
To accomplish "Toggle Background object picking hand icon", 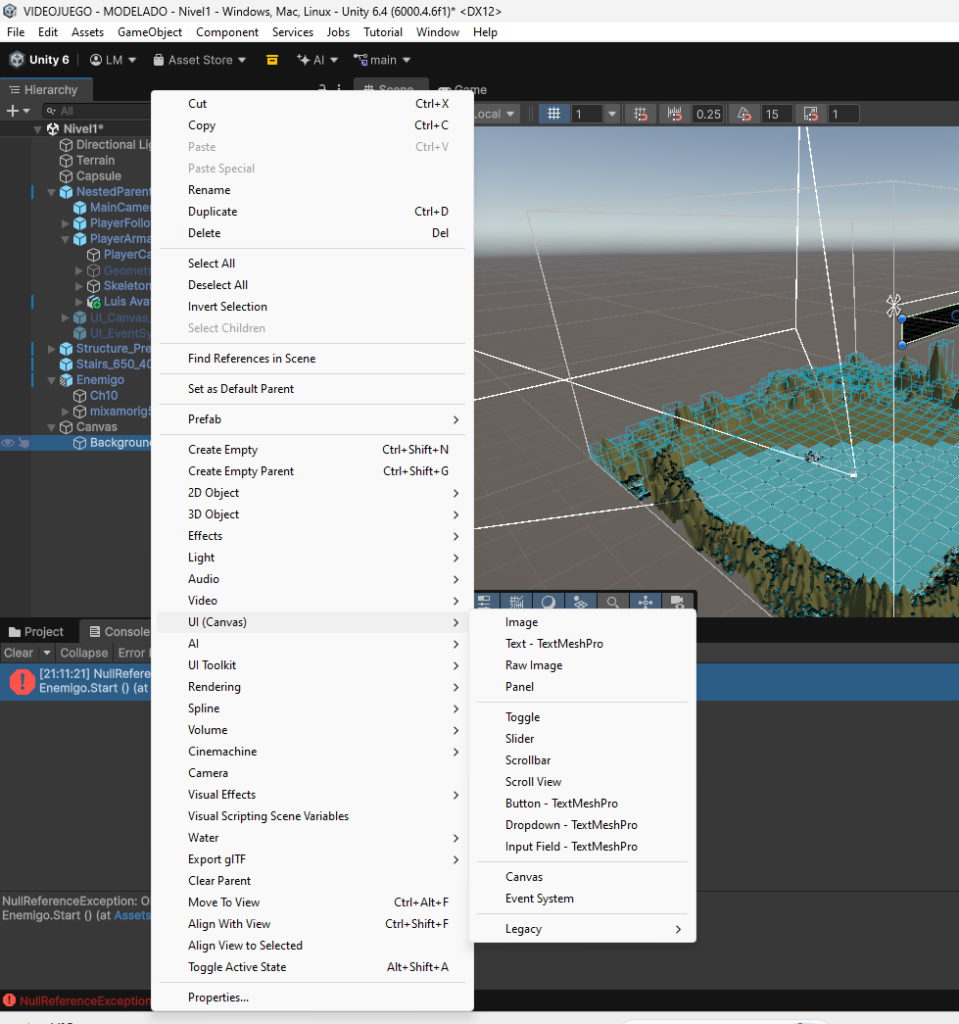I will click(24, 443).
